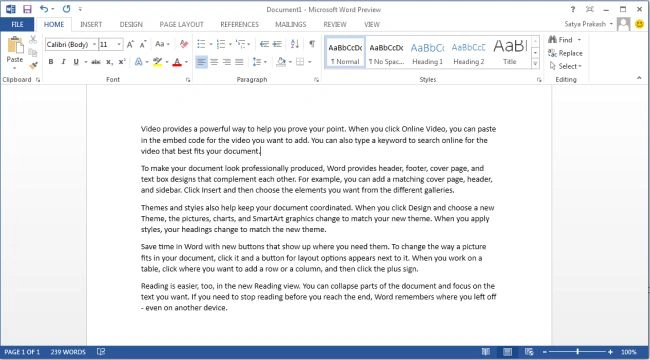Decrease paragraph indent
Screen dimensions: 650x360
[264, 44]
